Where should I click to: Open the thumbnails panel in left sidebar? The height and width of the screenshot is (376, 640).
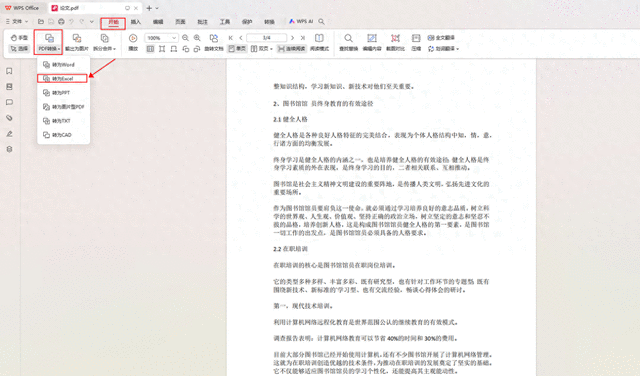9,87
